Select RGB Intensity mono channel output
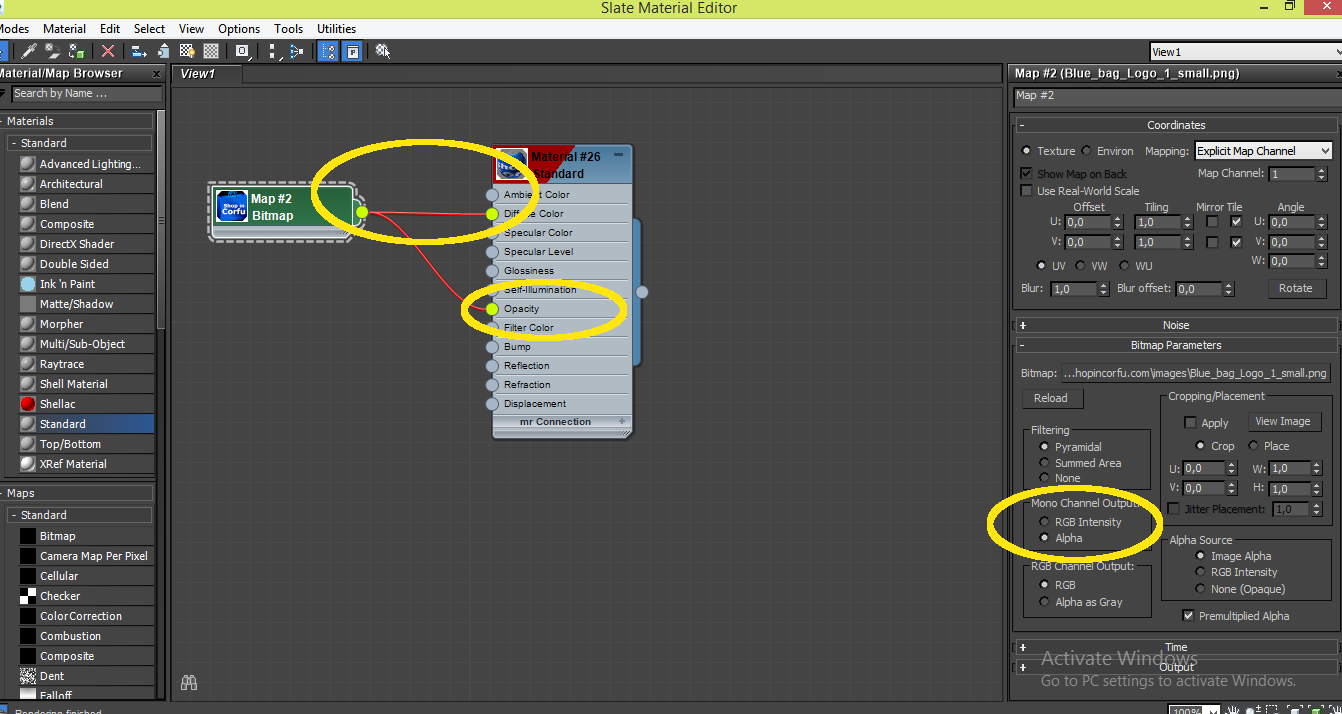 (1045, 522)
